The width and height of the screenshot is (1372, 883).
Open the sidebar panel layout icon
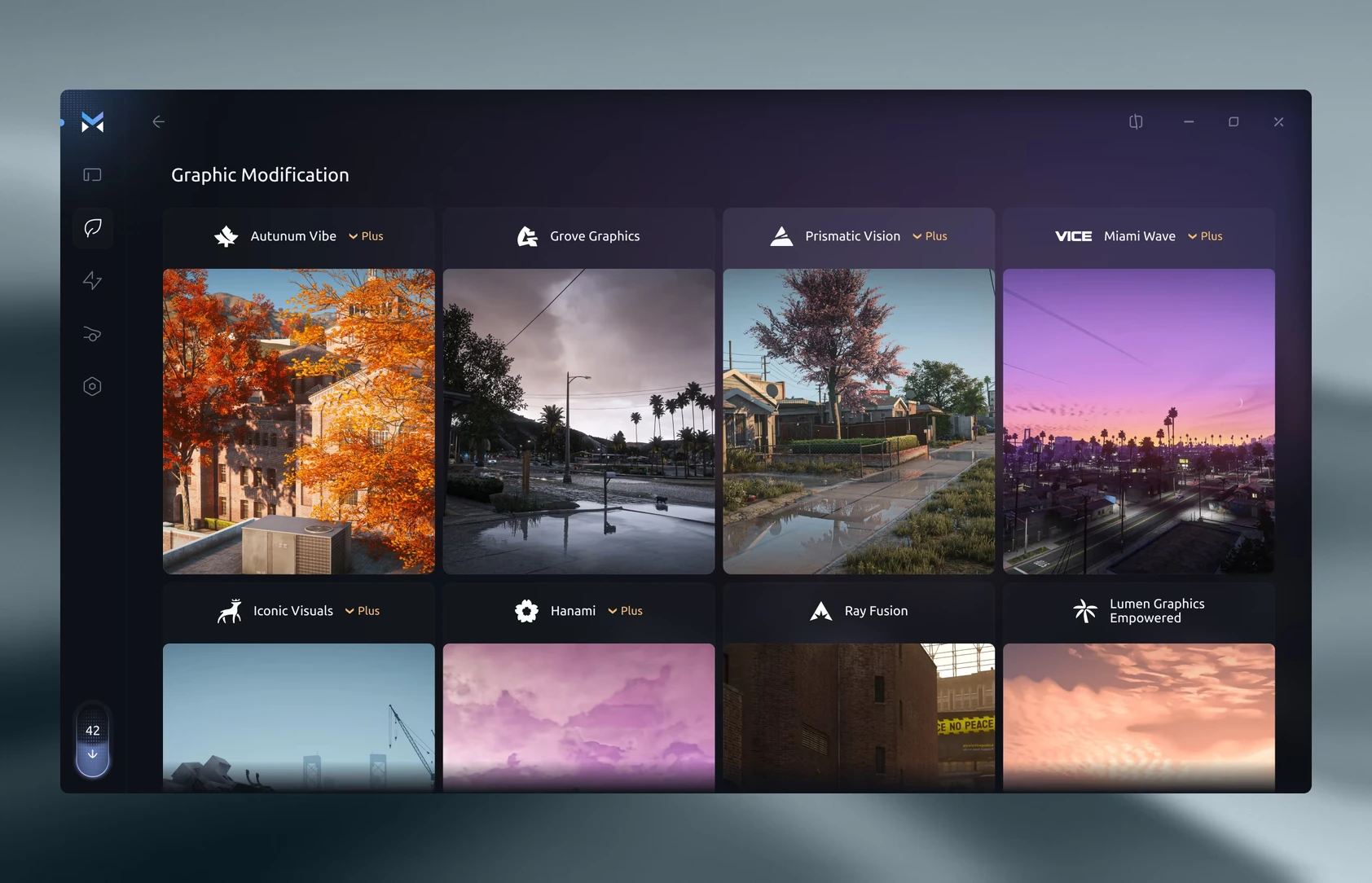click(x=92, y=174)
